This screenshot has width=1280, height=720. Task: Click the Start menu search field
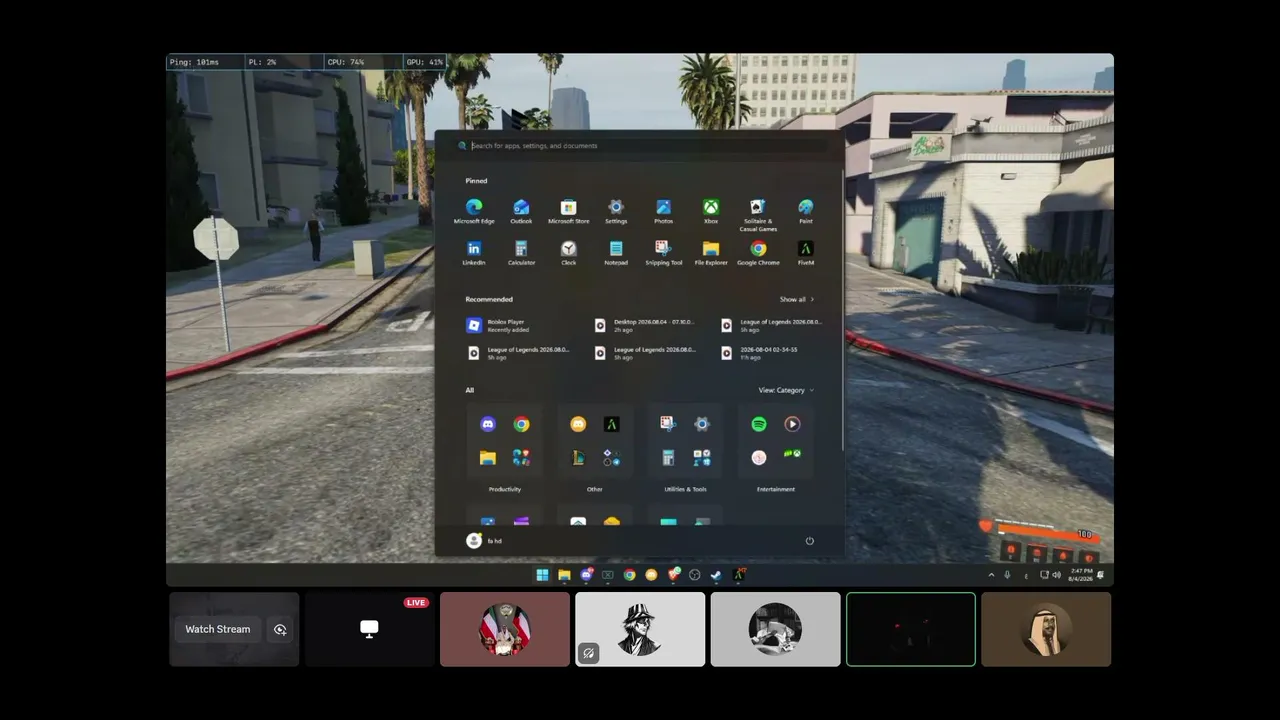[x=640, y=146]
